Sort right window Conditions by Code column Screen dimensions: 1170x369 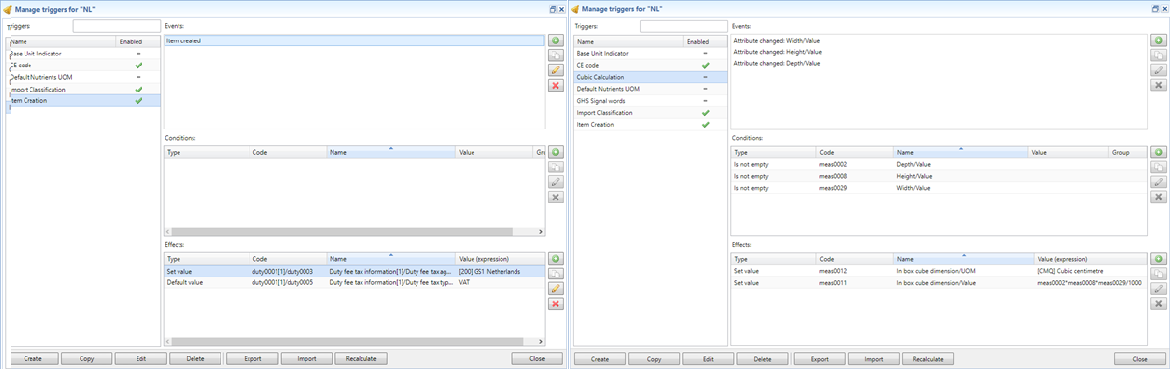[854, 152]
